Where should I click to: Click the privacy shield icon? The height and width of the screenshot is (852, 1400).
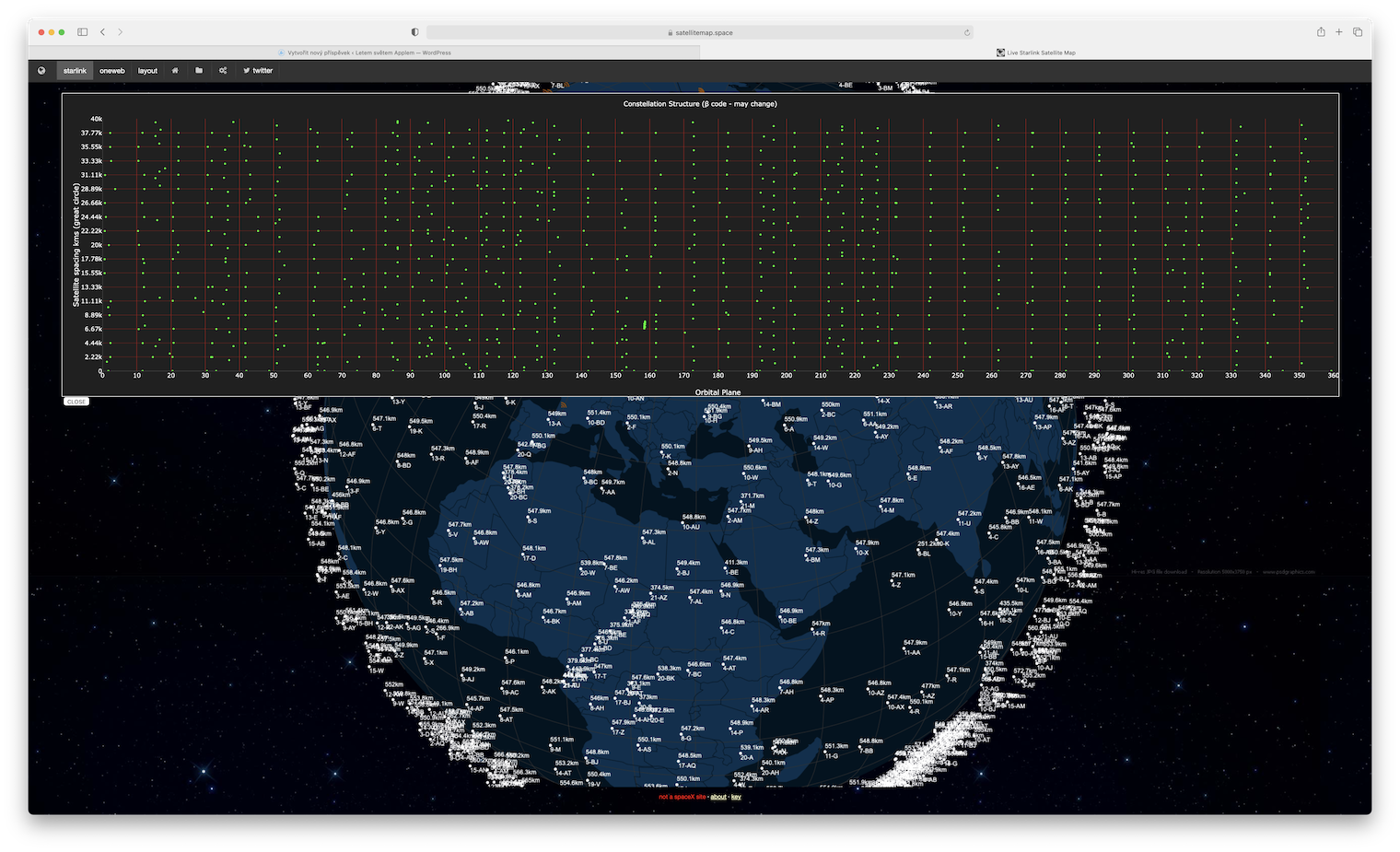point(414,32)
